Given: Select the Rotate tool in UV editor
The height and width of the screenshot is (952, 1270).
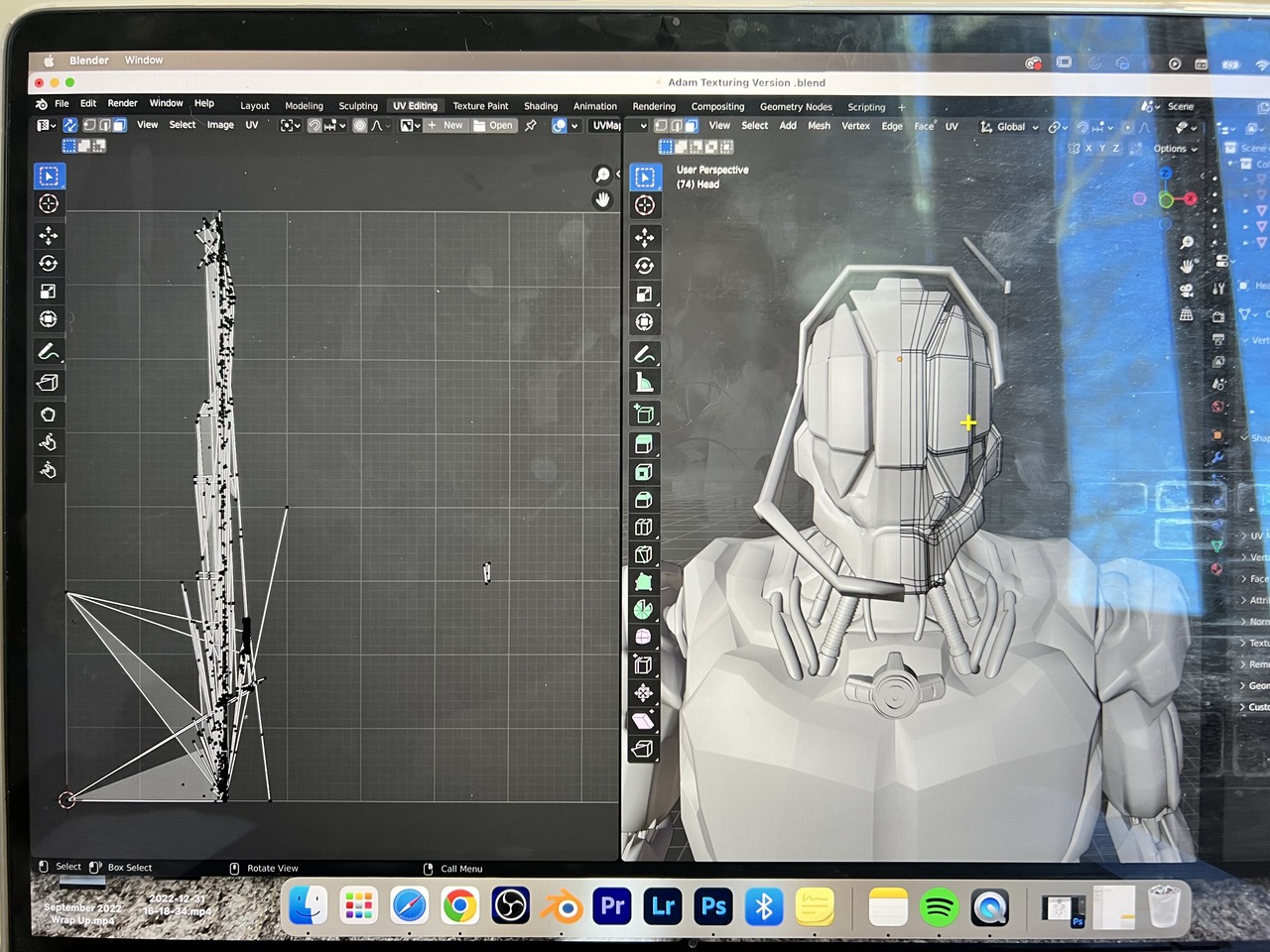Looking at the screenshot, I should [x=48, y=263].
